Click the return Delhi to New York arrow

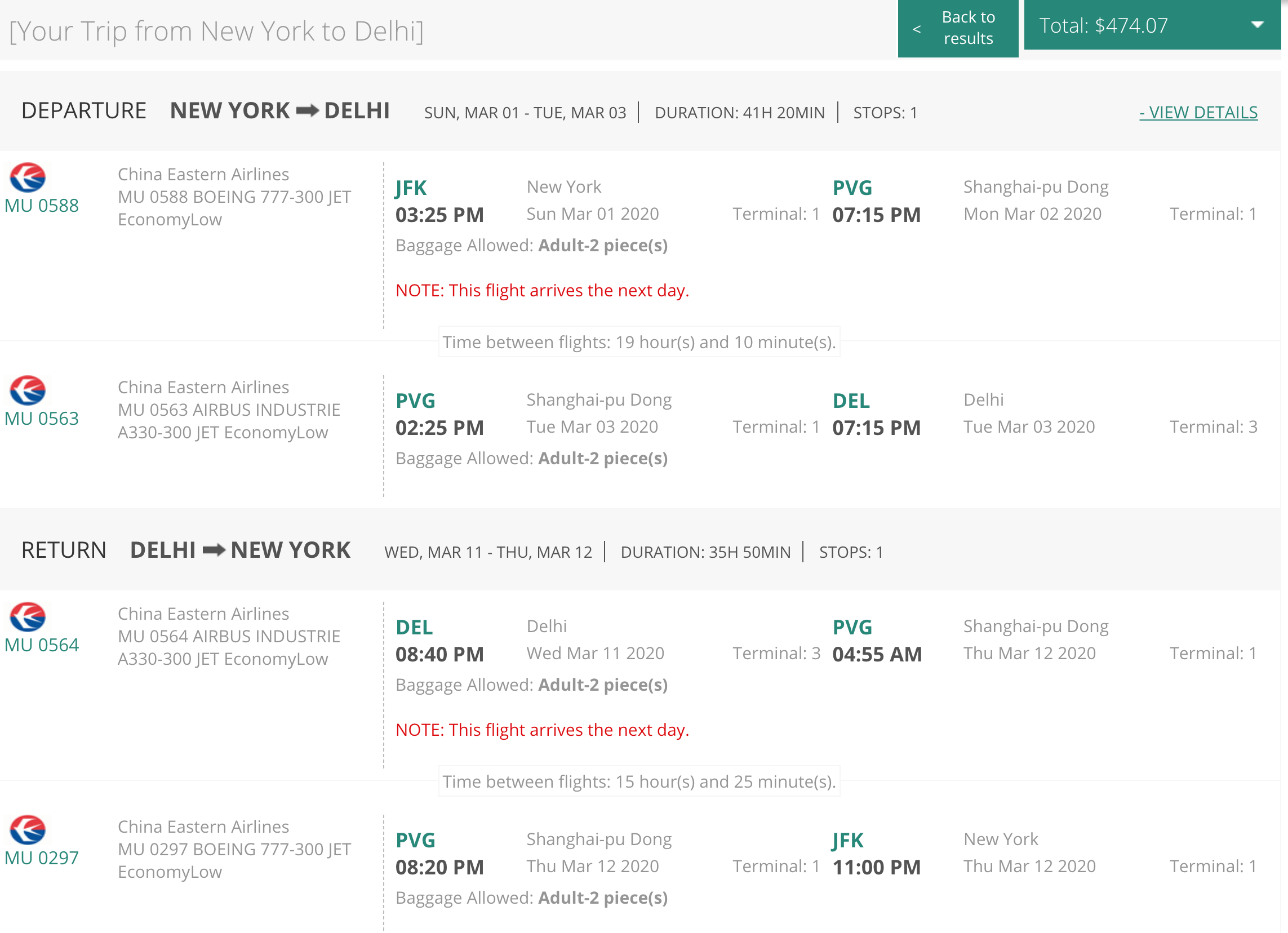tap(214, 550)
